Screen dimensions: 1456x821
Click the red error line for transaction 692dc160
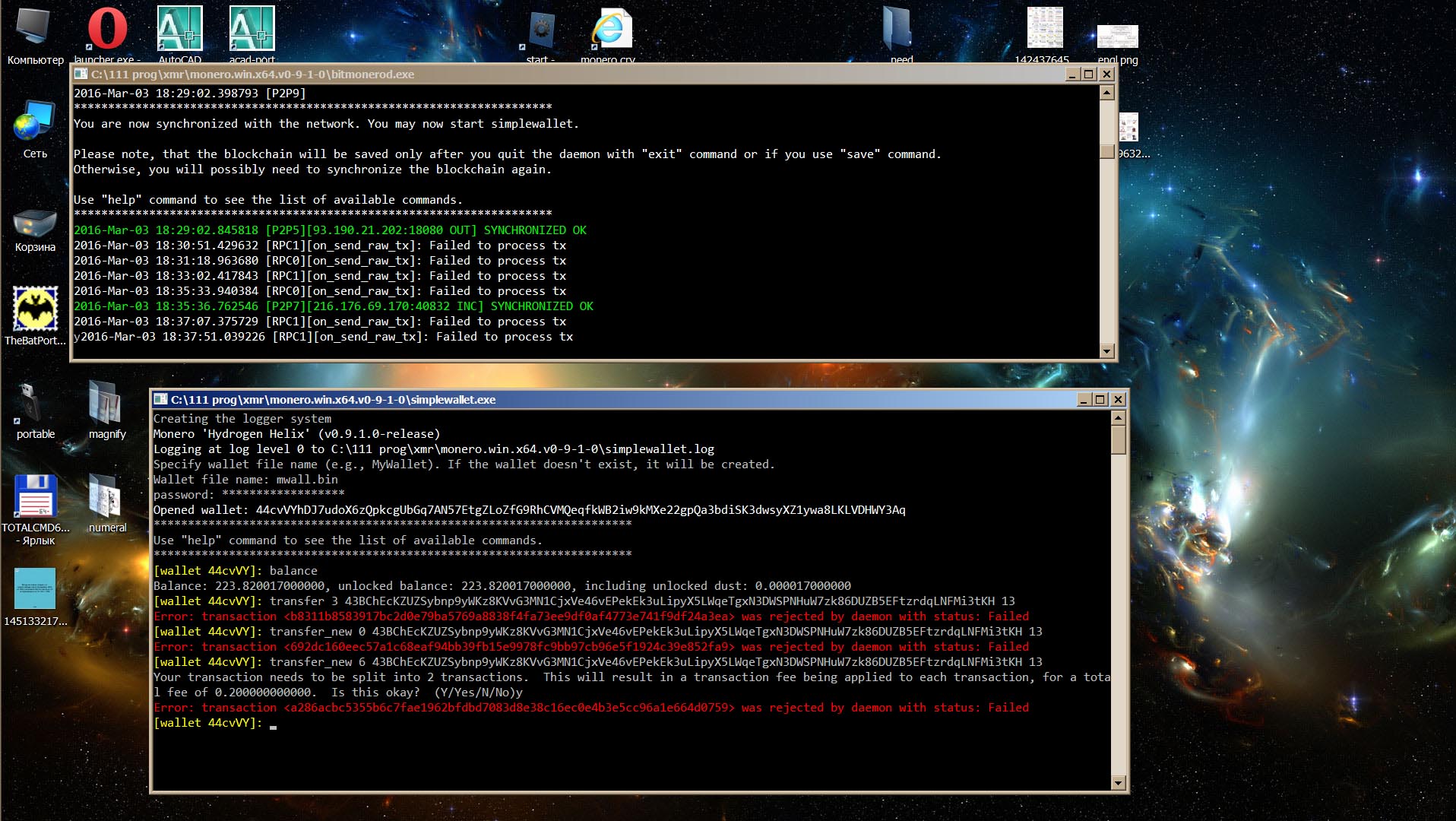tap(591, 647)
